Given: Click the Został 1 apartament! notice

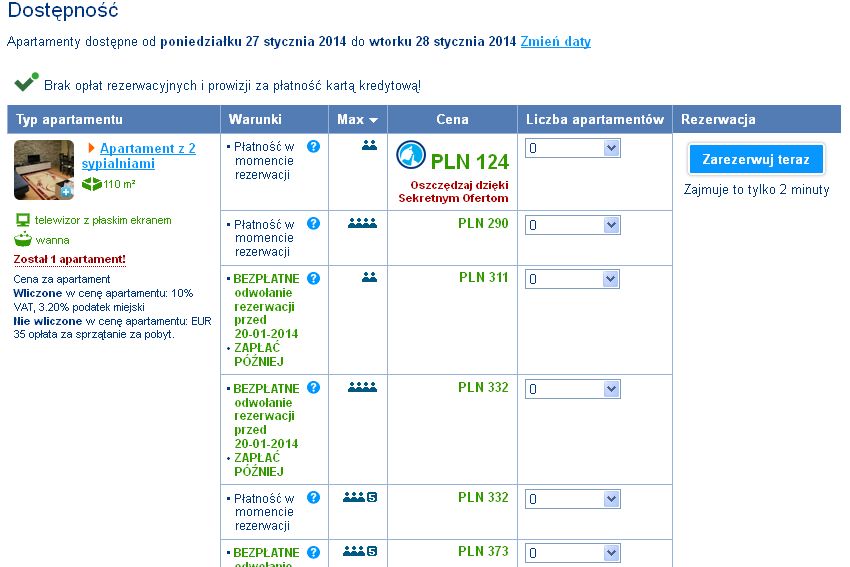Looking at the screenshot, I should pos(69,259).
